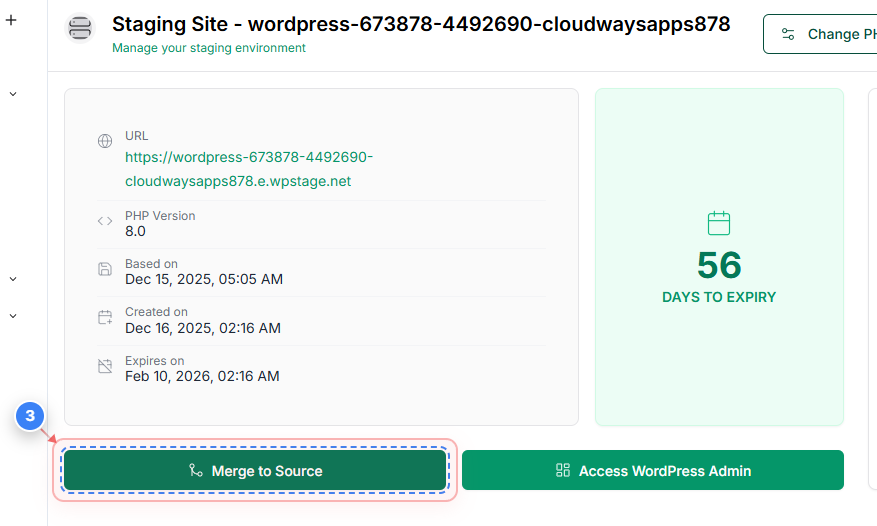877x526 pixels.
Task: Click the Staging Site page title
Action: (421, 24)
